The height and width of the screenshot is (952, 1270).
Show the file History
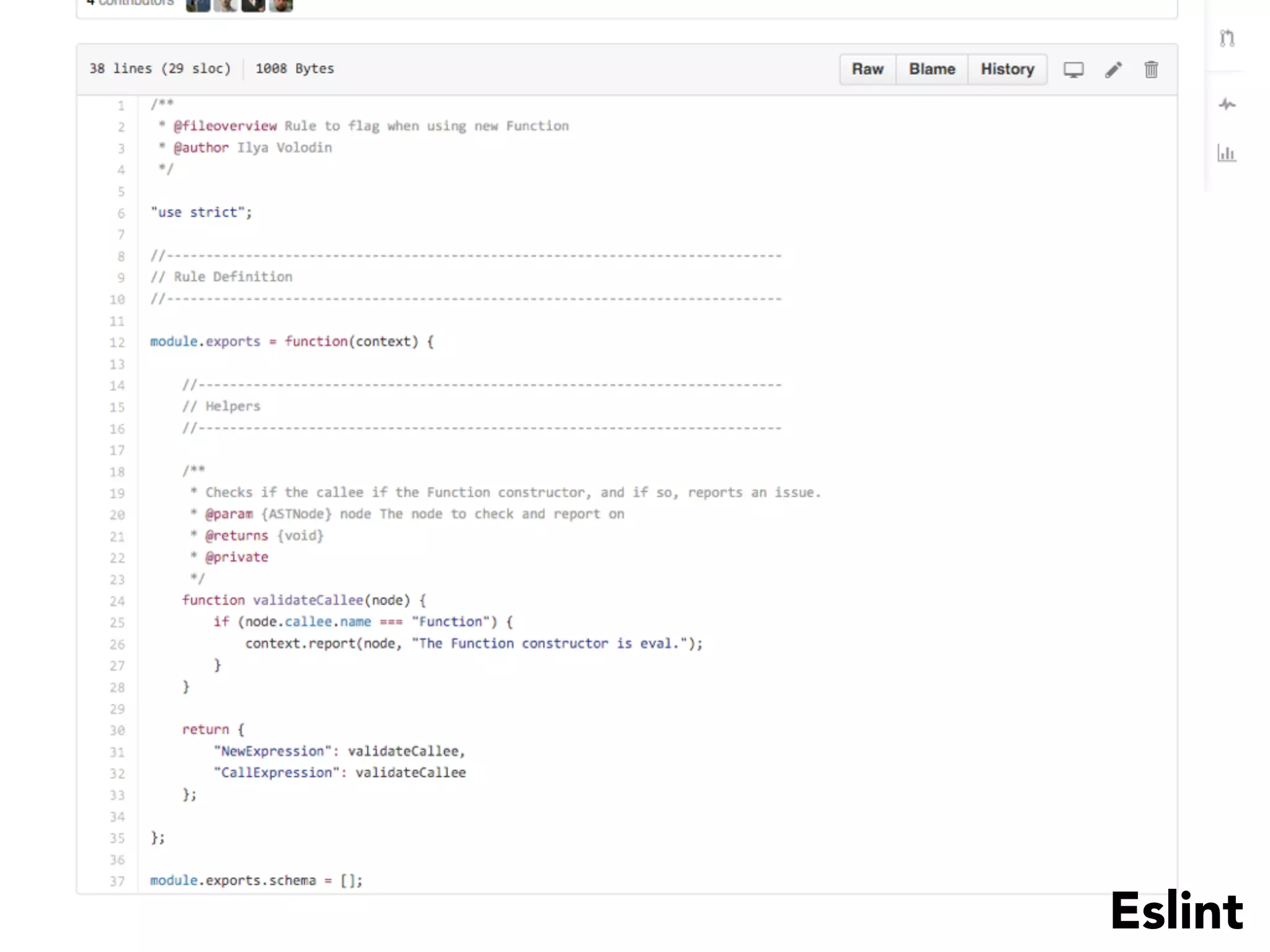click(1007, 69)
